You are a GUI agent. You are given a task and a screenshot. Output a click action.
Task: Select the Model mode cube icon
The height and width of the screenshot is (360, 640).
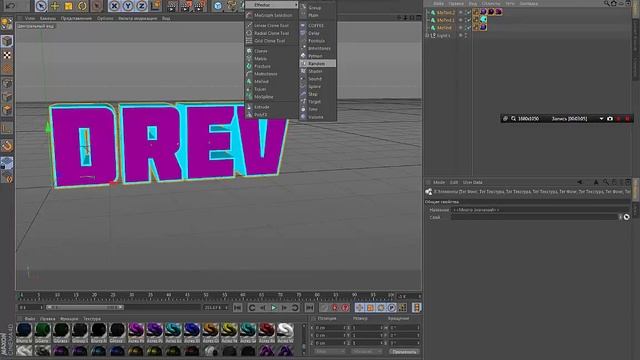point(7,41)
